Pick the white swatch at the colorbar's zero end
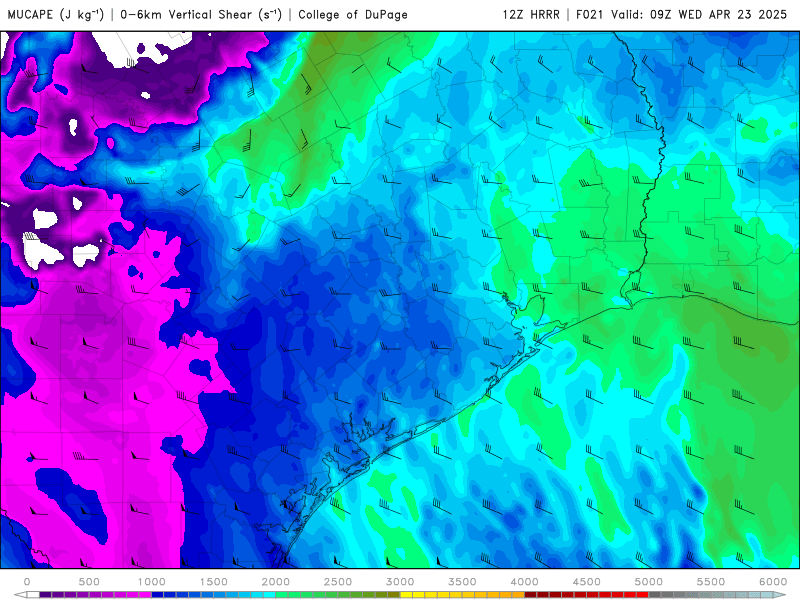The height and width of the screenshot is (600, 800). pos(33,595)
